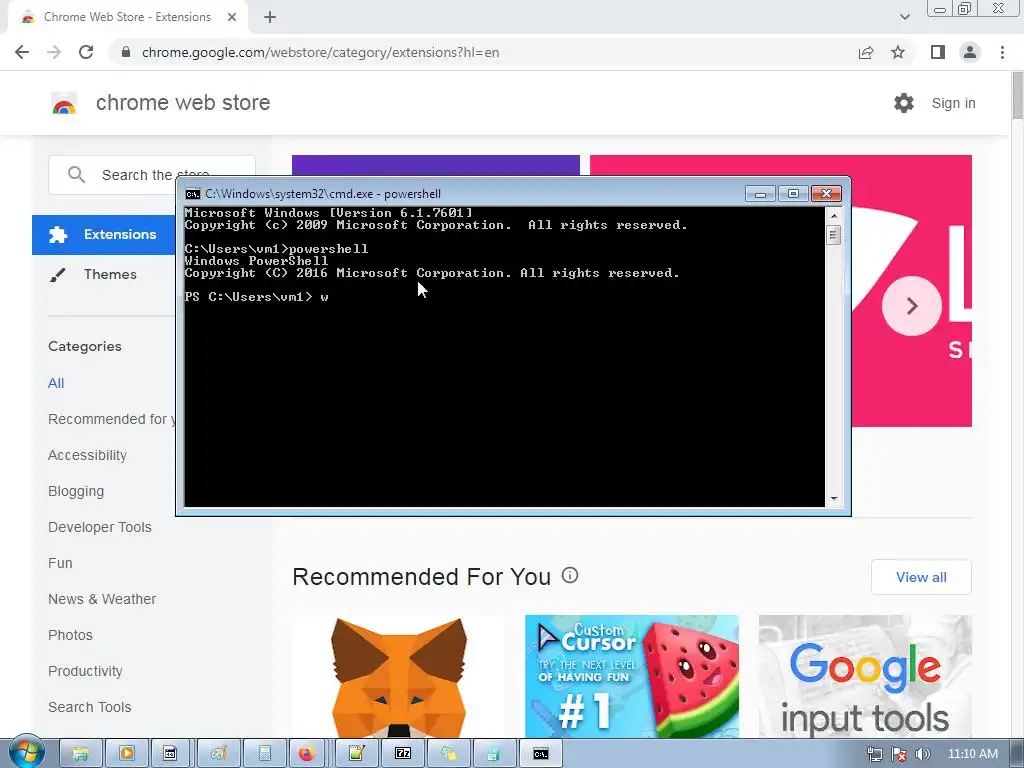The image size is (1024, 768).
Task: Click the Chrome Web Store rainbow logo
Action: click(64, 103)
